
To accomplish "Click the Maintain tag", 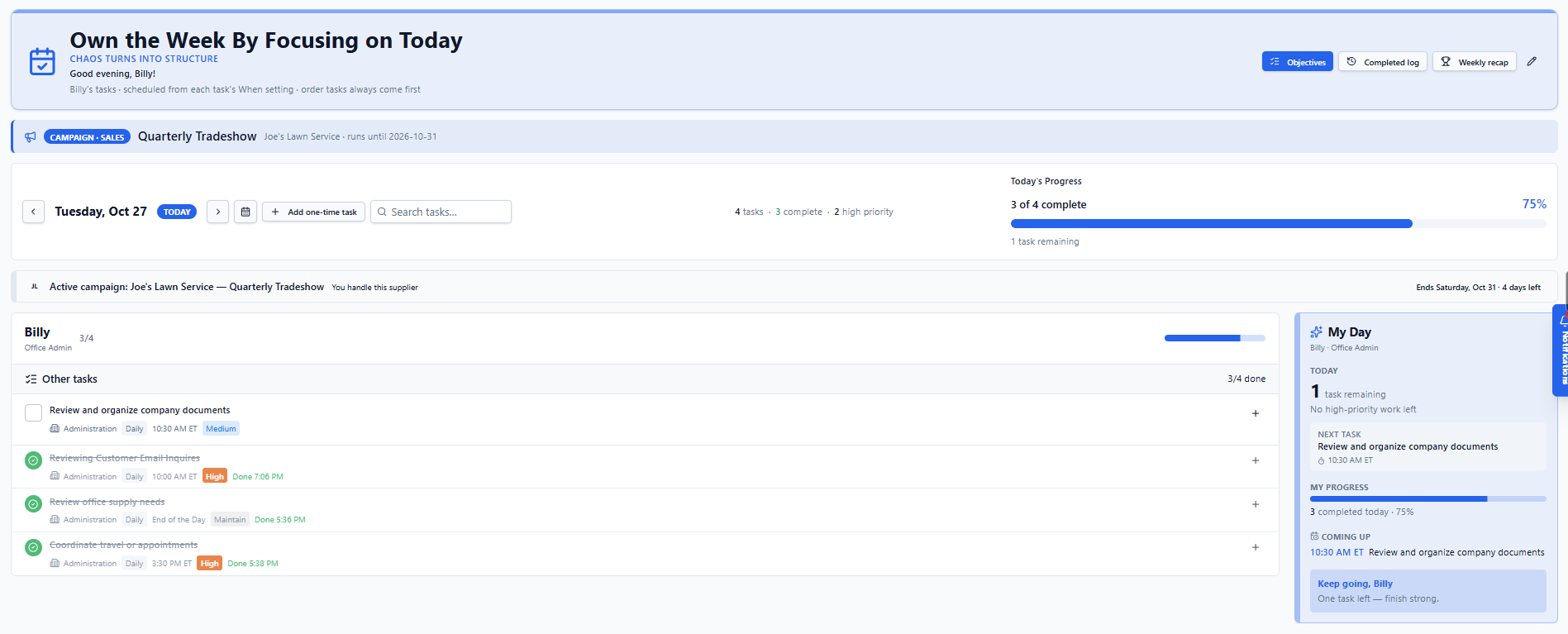I will (230, 519).
